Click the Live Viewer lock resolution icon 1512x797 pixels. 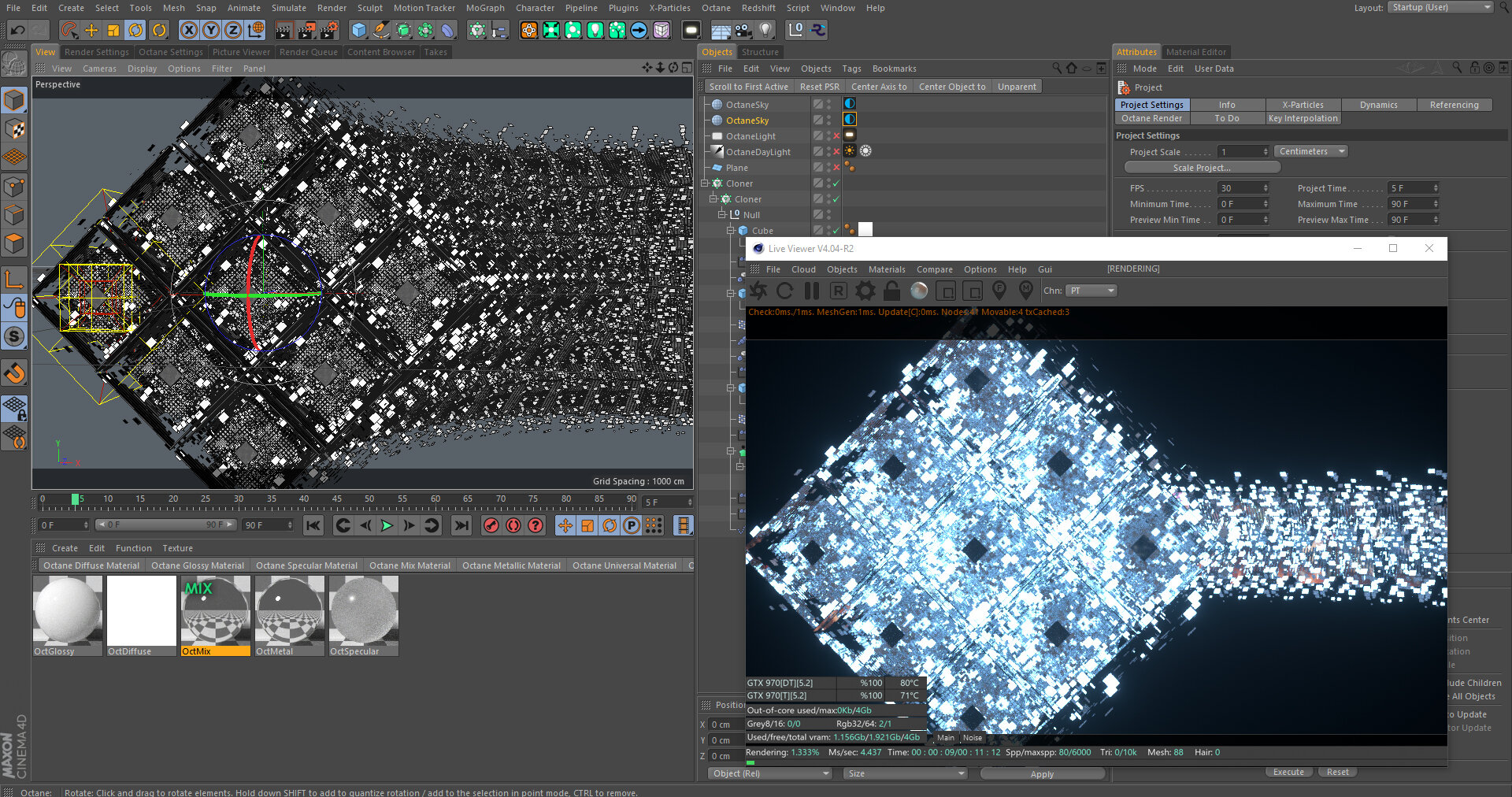(891, 291)
